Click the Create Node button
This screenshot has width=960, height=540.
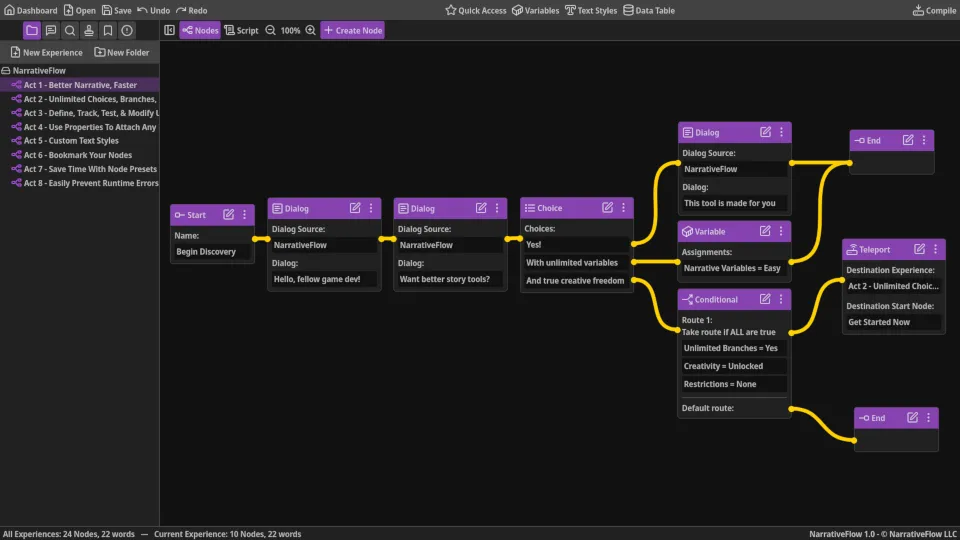click(x=353, y=30)
